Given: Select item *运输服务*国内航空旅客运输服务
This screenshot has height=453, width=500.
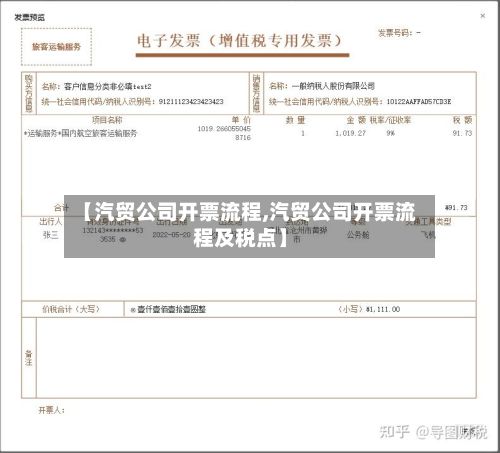Looking at the screenshot, I should [x=80, y=133].
